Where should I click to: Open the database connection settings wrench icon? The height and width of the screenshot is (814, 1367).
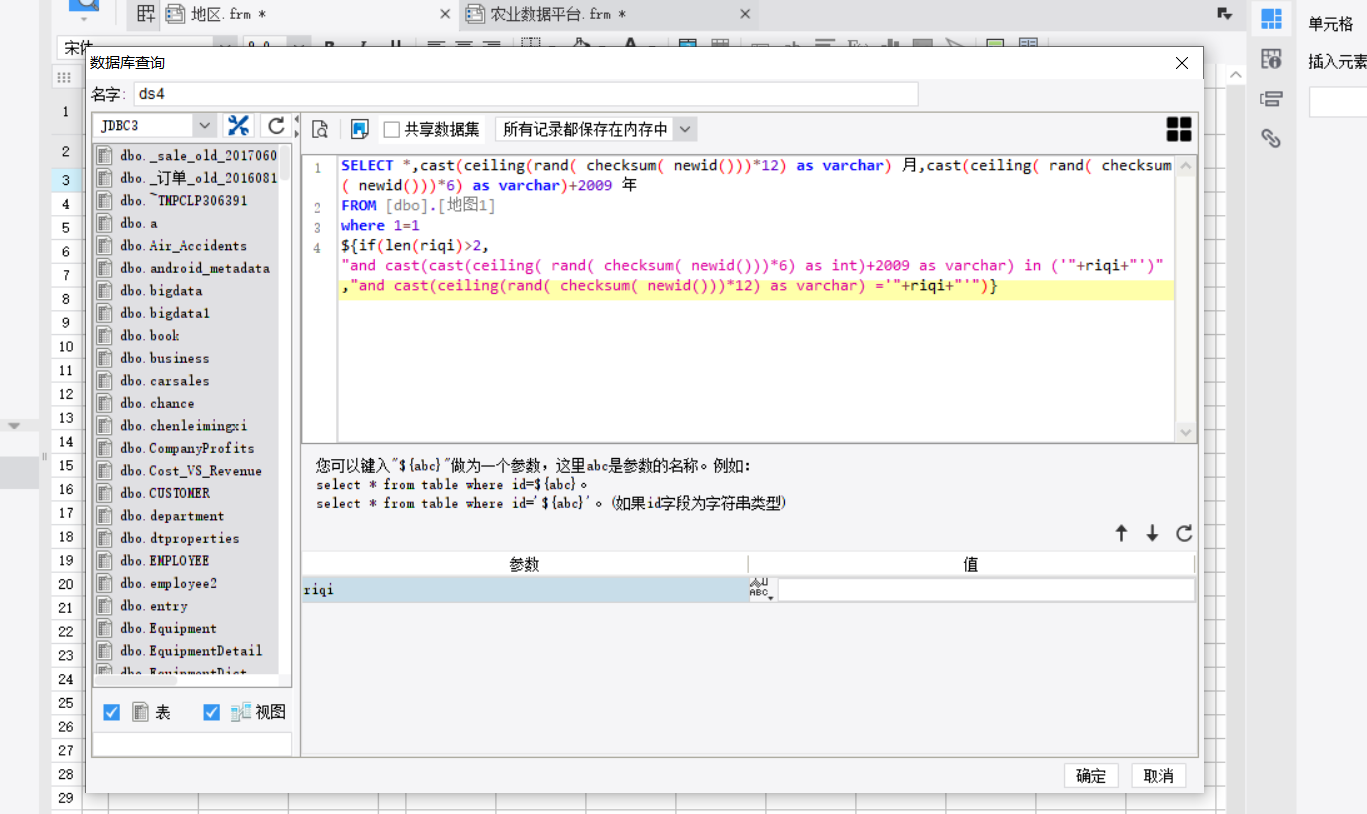pyautogui.click(x=238, y=125)
